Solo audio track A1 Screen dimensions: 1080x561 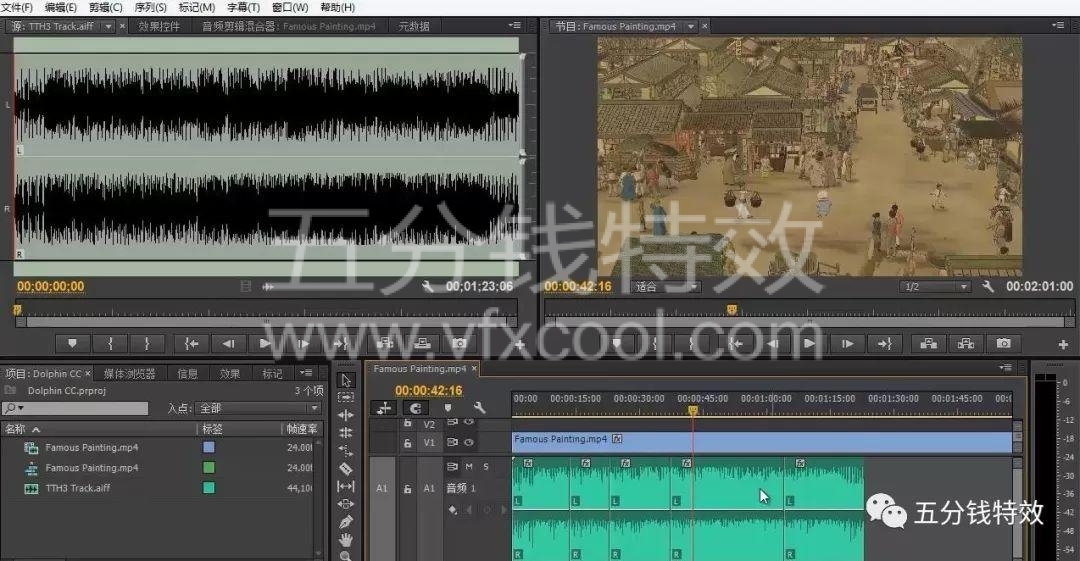point(486,467)
